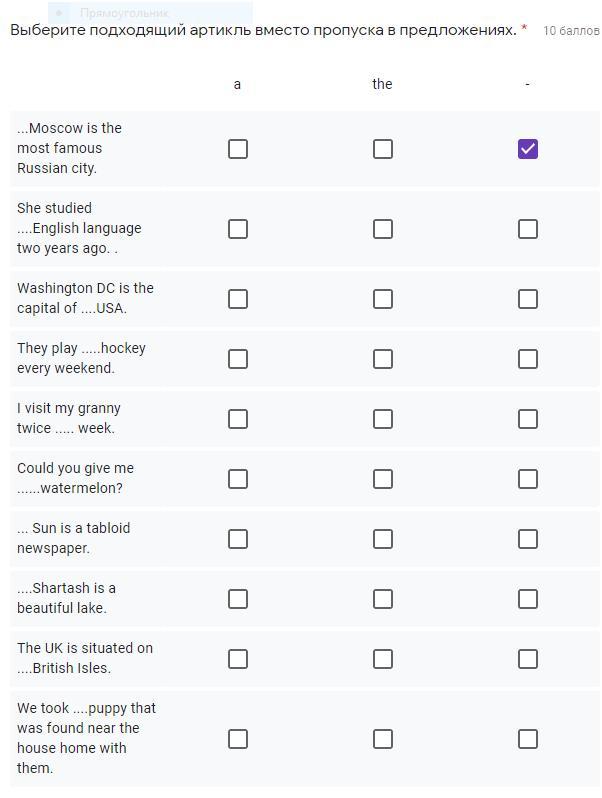The image size is (602, 798).
Task: Check 'the' for the Sun newspaper sentence
Action: coord(383,539)
